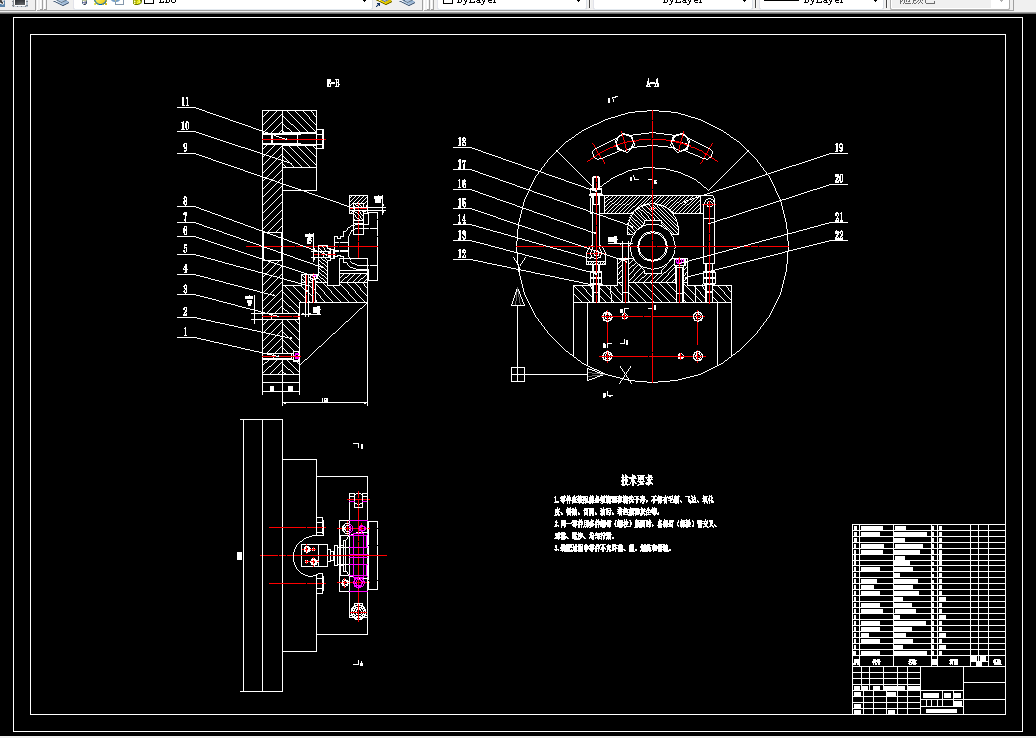Click part number label 21 in view A-A

click(x=839, y=217)
